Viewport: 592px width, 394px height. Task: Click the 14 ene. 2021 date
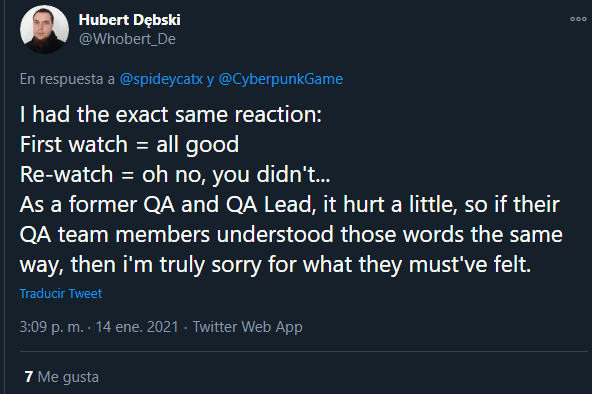(x=137, y=327)
